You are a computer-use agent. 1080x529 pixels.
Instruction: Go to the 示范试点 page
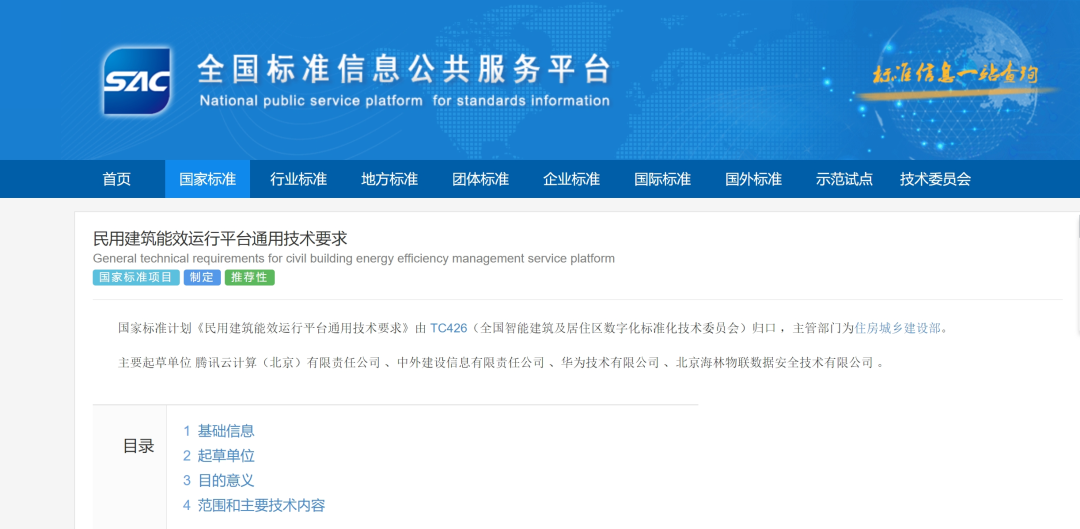[845, 179]
